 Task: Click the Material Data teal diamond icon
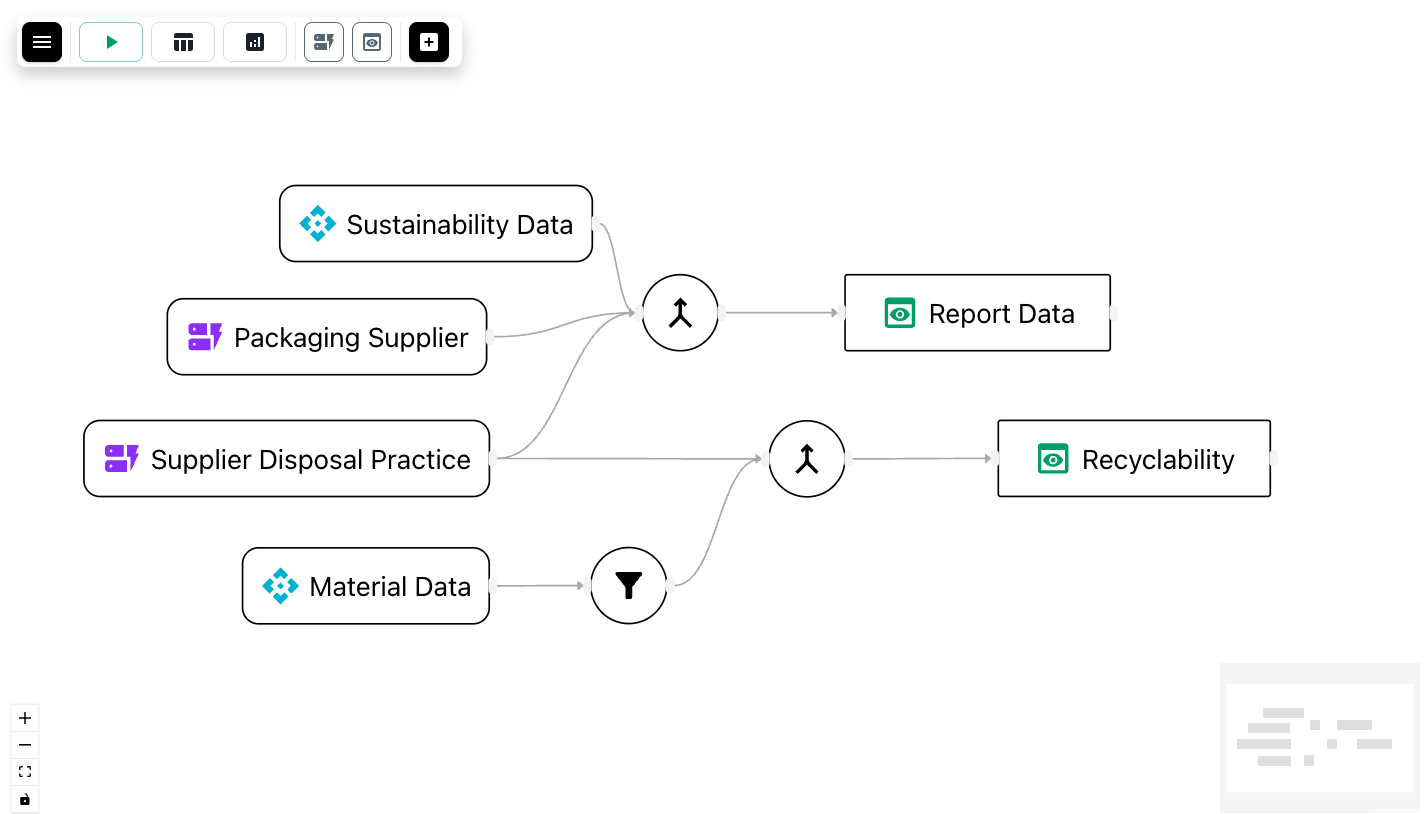tap(281, 586)
